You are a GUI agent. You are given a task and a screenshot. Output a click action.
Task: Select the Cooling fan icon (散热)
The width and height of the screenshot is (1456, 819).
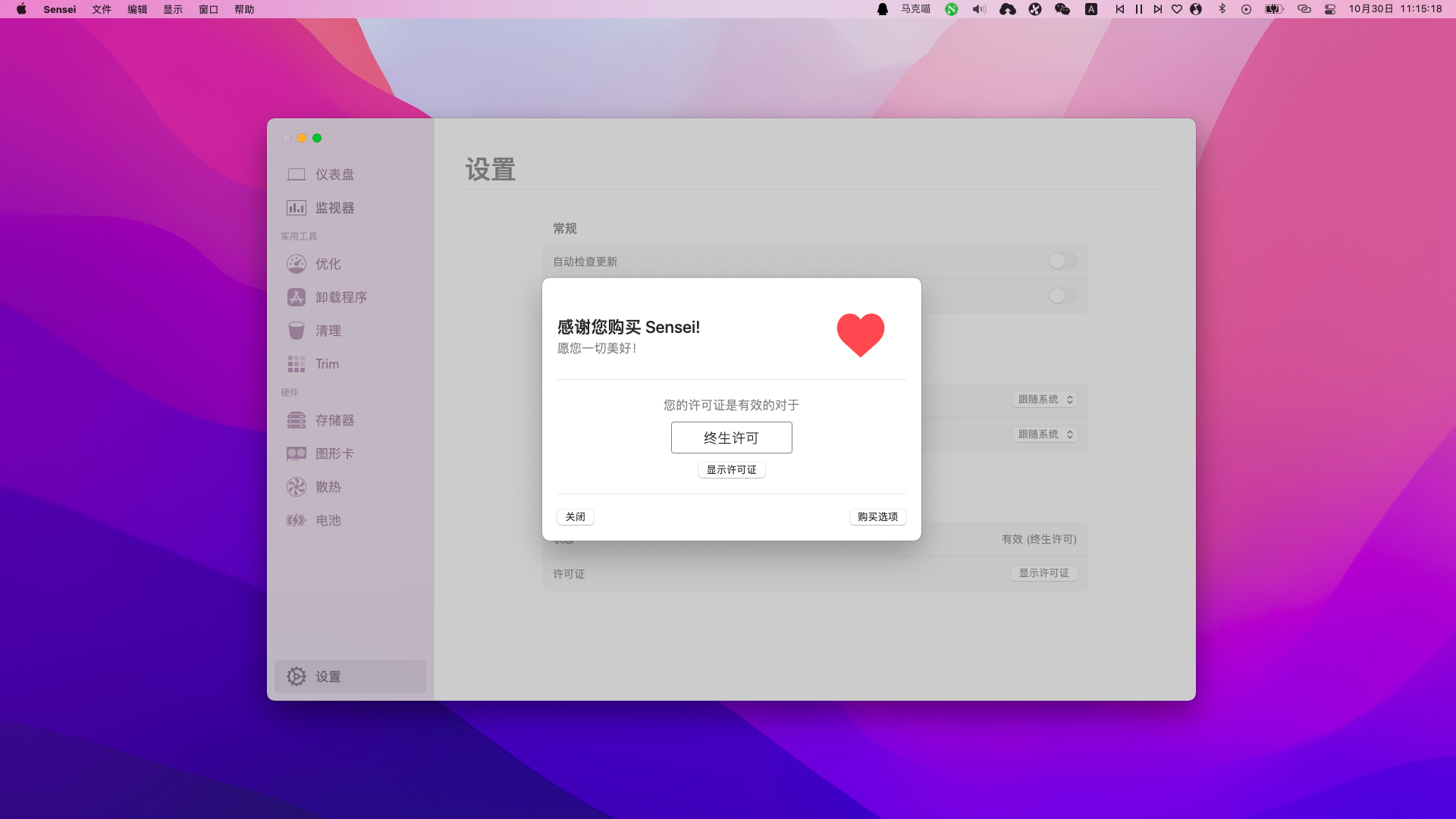click(x=296, y=487)
